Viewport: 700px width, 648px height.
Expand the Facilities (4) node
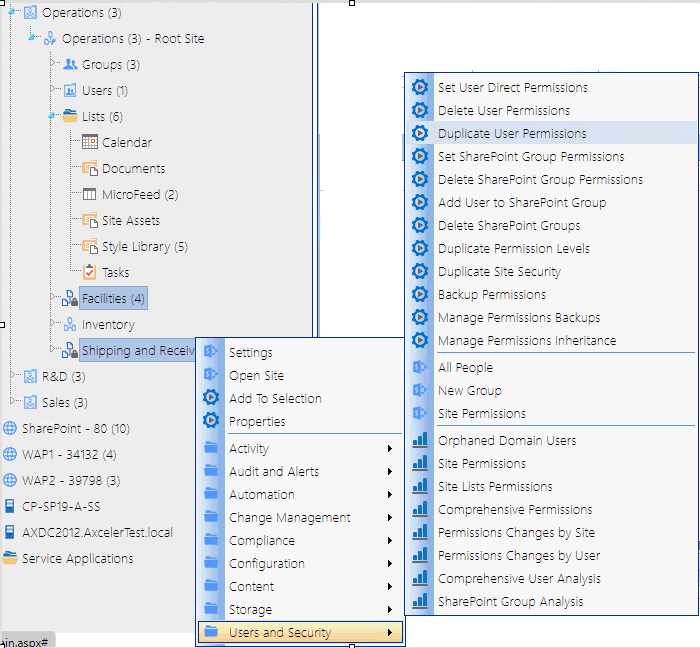(x=52, y=296)
